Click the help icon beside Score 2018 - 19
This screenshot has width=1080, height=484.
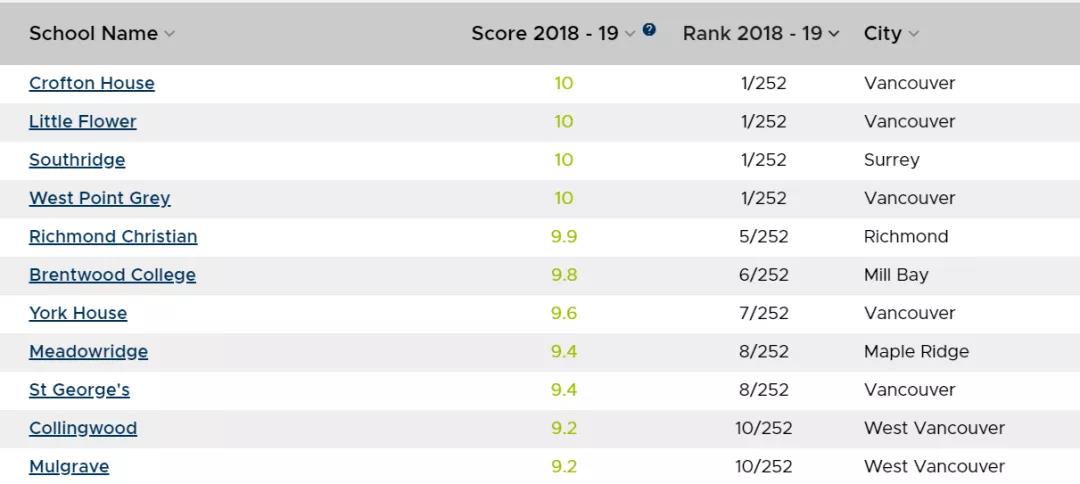pyautogui.click(x=649, y=30)
